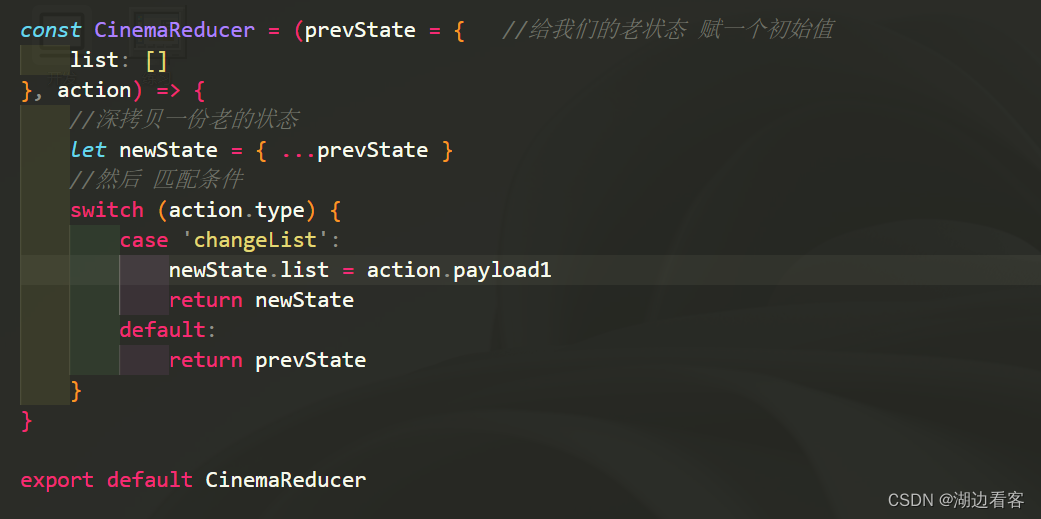Click the comment 然后 匹配条件
This screenshot has width=1041, height=519.
[156, 180]
